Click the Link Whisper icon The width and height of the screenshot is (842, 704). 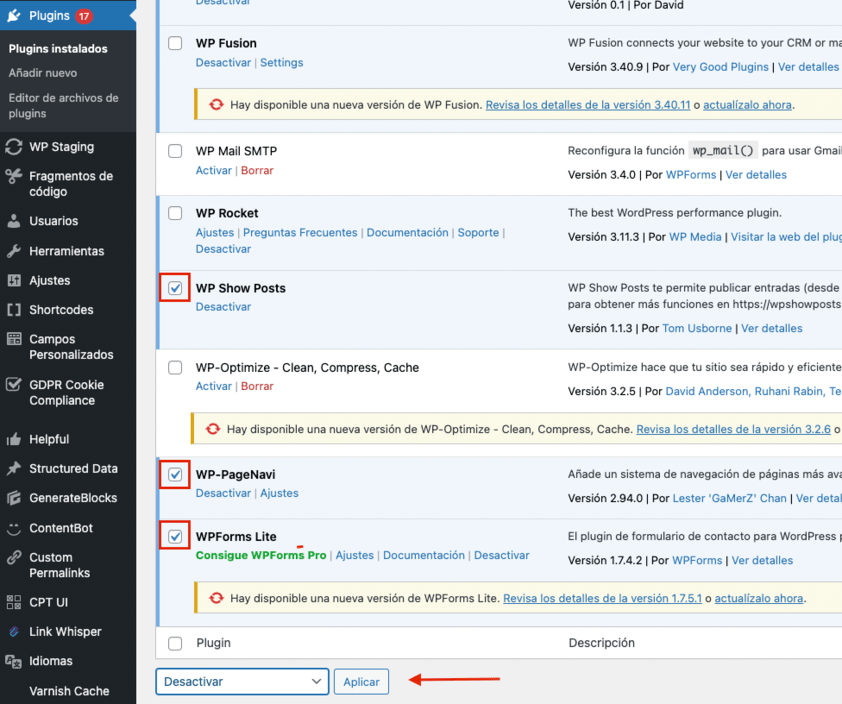tap(14, 632)
